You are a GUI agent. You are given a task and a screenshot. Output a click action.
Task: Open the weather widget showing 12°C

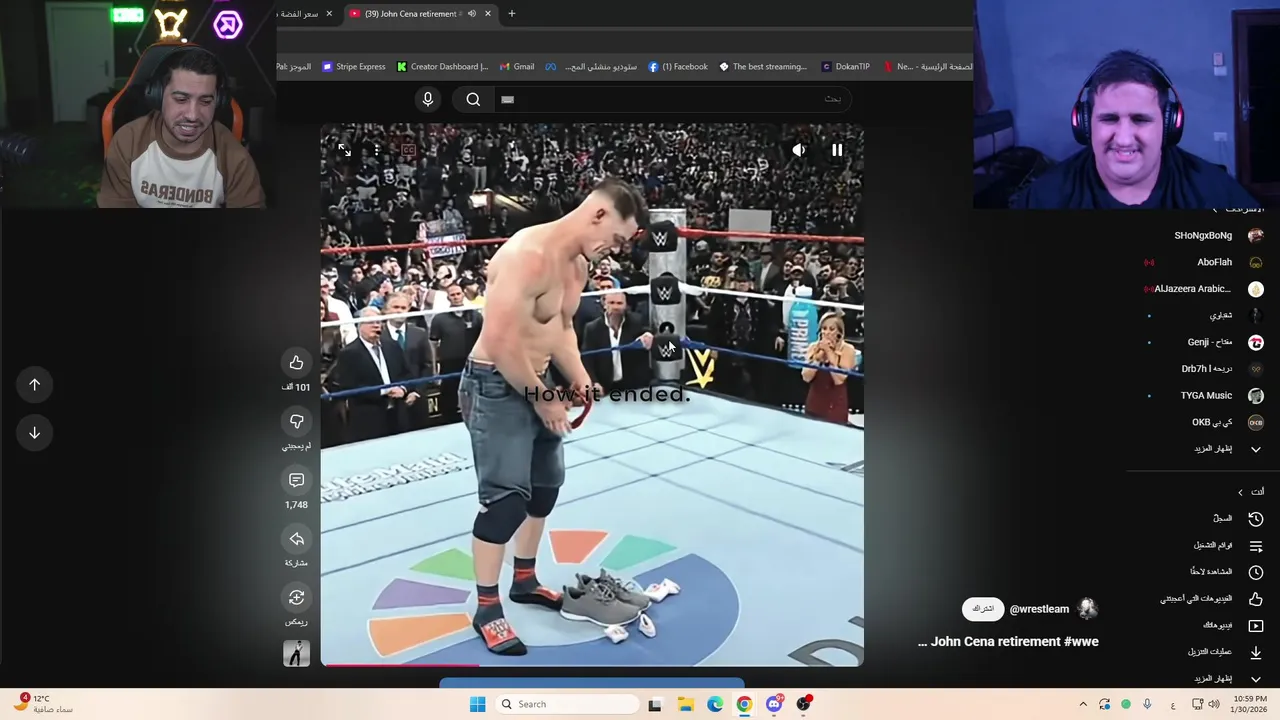click(42, 704)
